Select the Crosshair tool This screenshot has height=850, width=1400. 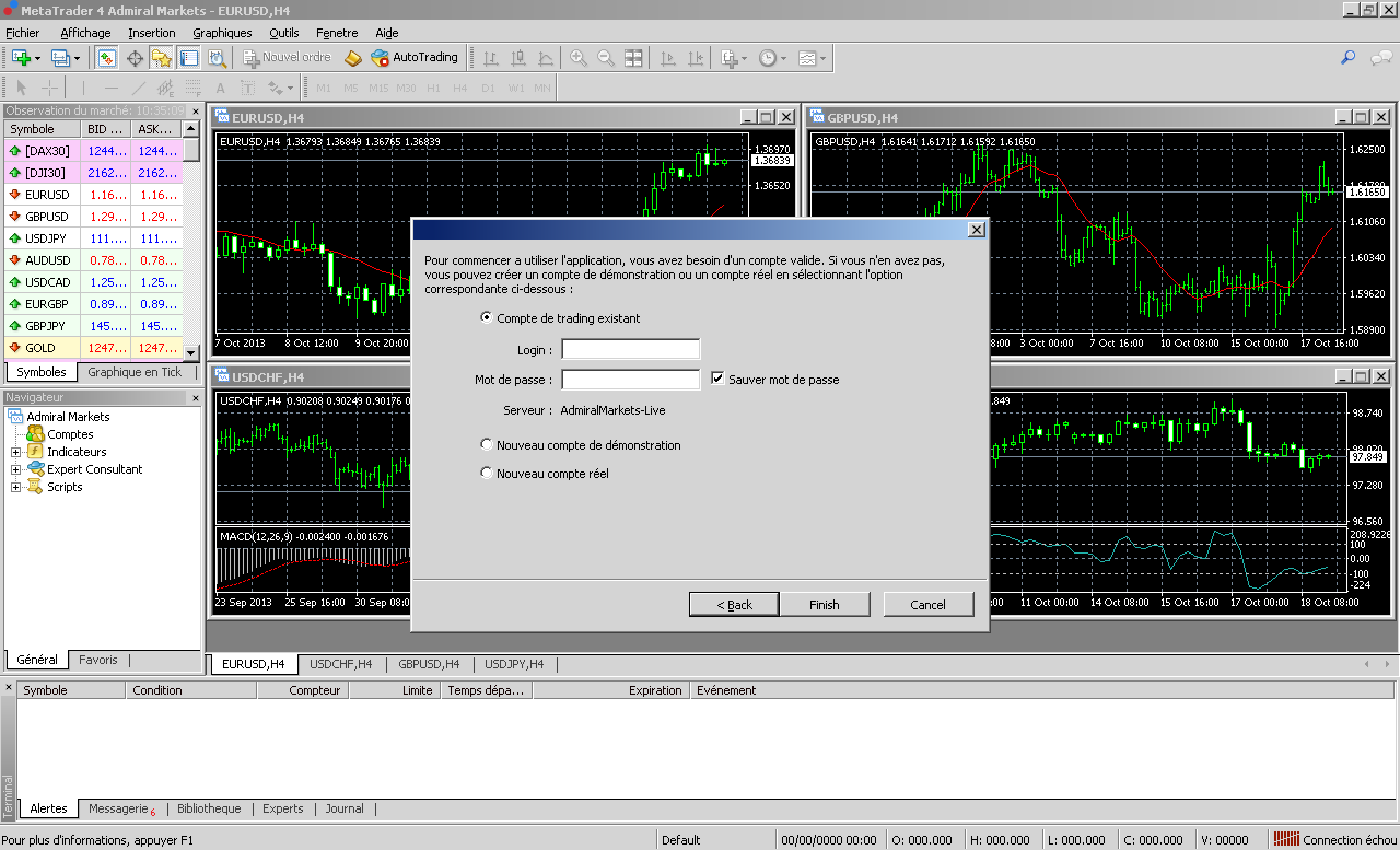[50, 87]
